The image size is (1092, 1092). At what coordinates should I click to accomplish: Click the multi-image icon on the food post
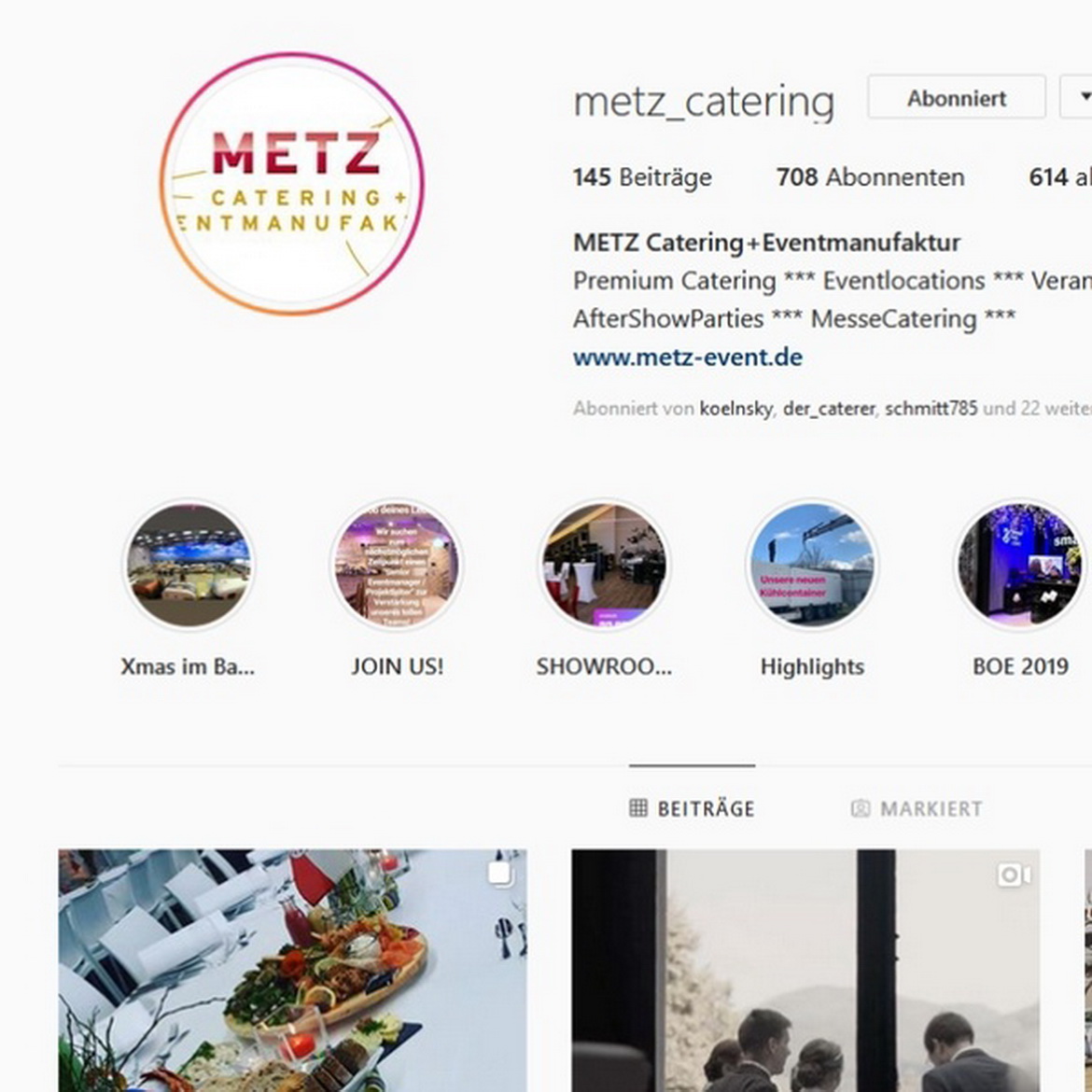click(x=500, y=874)
